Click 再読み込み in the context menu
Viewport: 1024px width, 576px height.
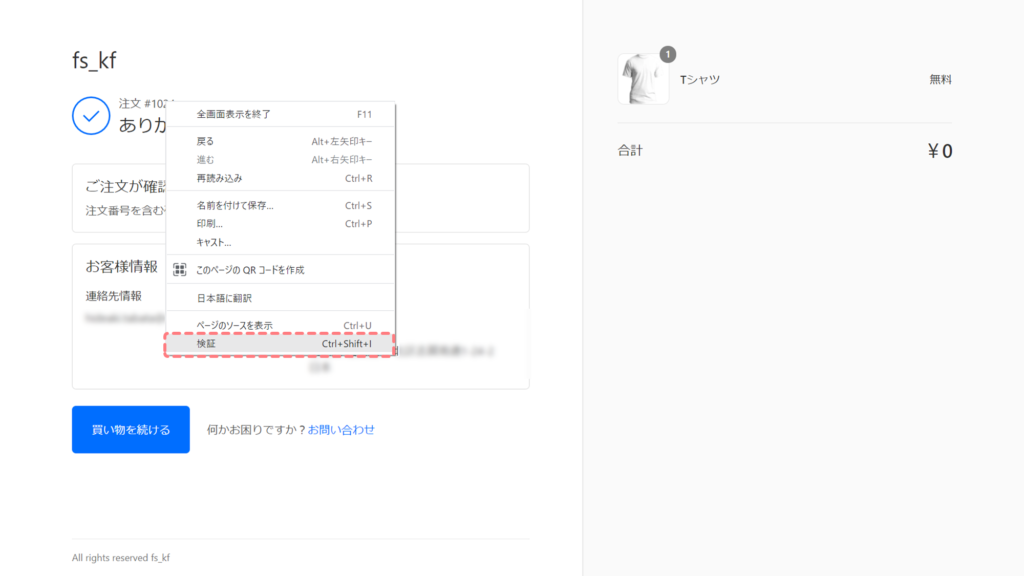click(280, 178)
